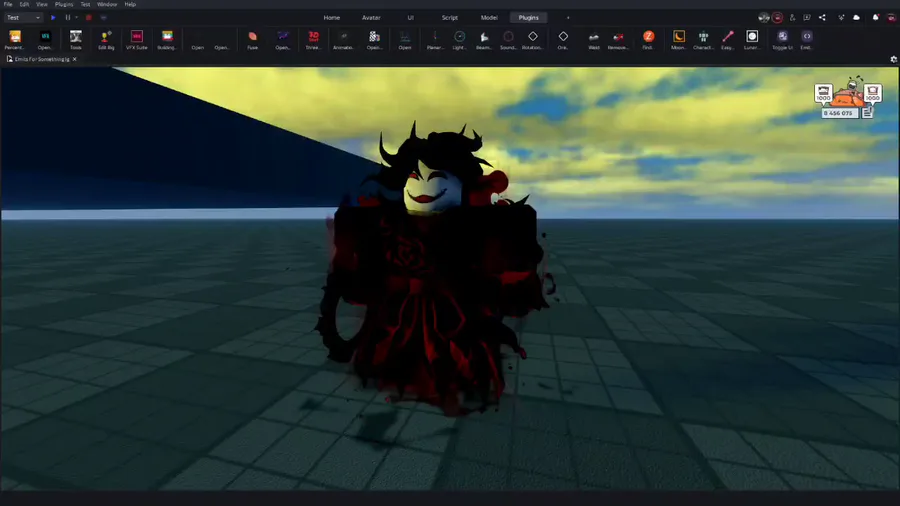Screen dimensions: 900x506
Task: Click the Easy plugin with pink wand
Action: [x=727, y=39]
